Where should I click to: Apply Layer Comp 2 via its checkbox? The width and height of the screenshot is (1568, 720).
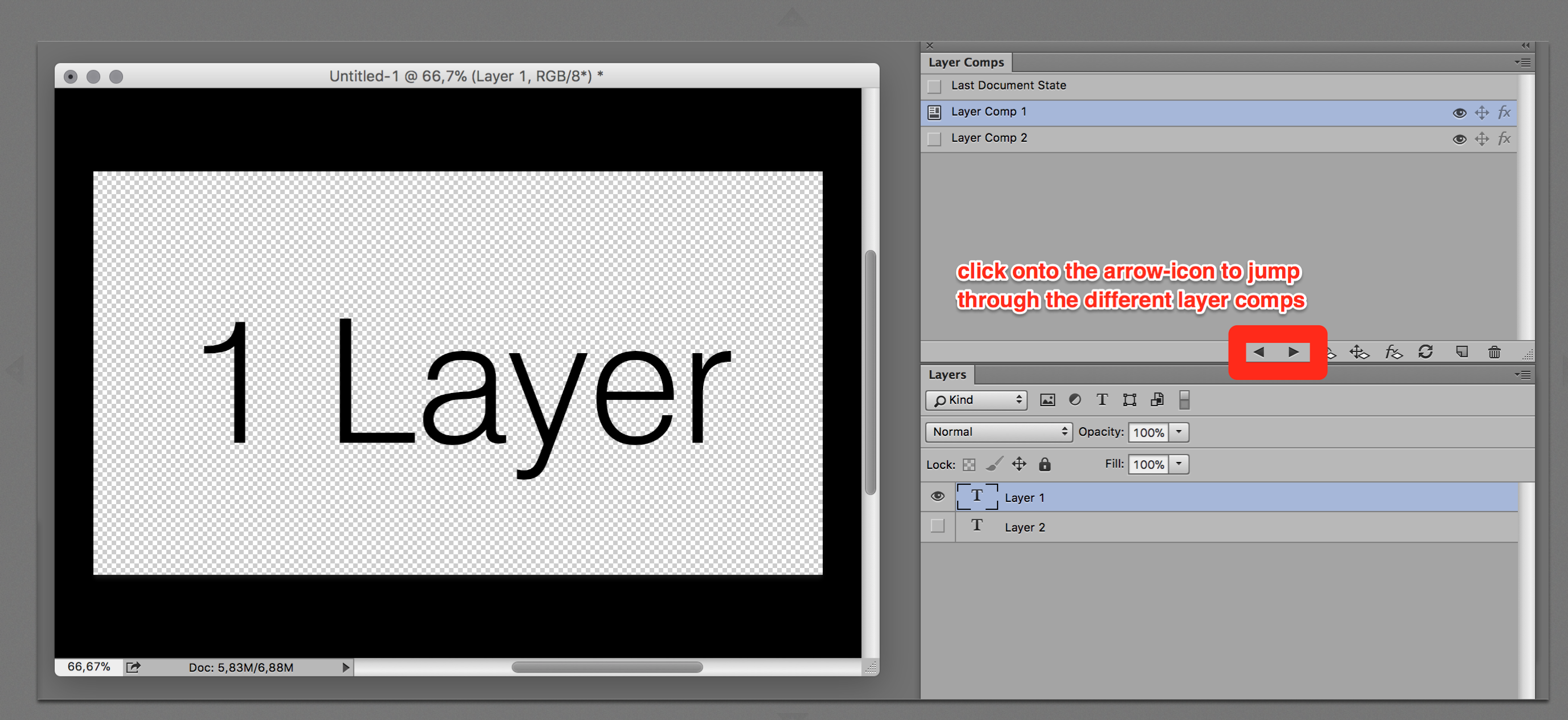tap(934, 139)
